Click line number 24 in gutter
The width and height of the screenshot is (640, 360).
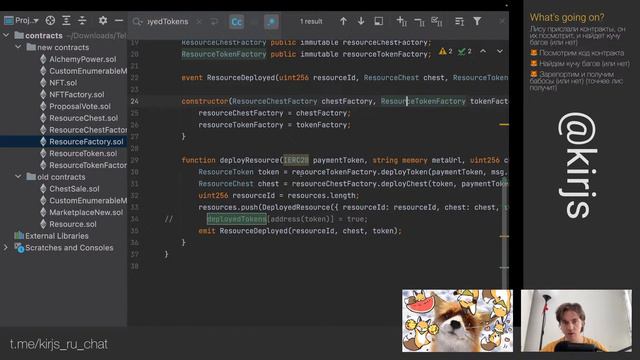[134, 101]
